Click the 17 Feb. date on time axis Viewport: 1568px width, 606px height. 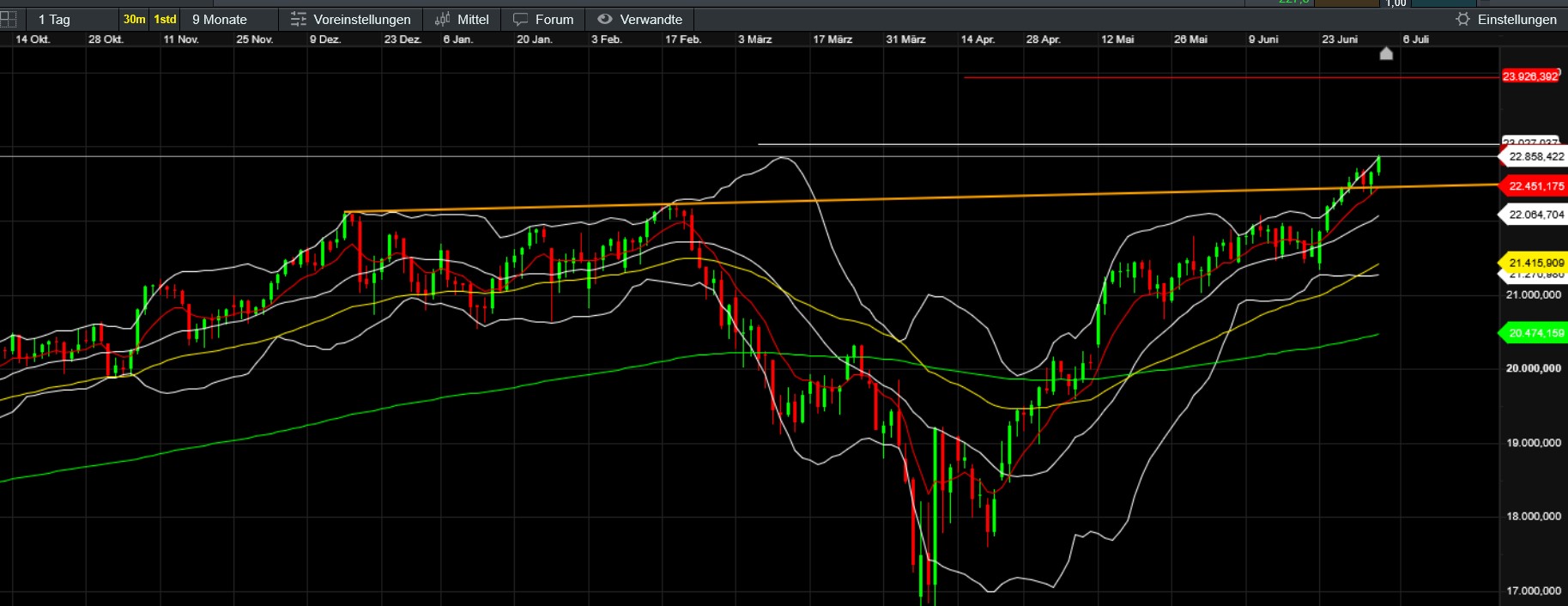[x=683, y=39]
